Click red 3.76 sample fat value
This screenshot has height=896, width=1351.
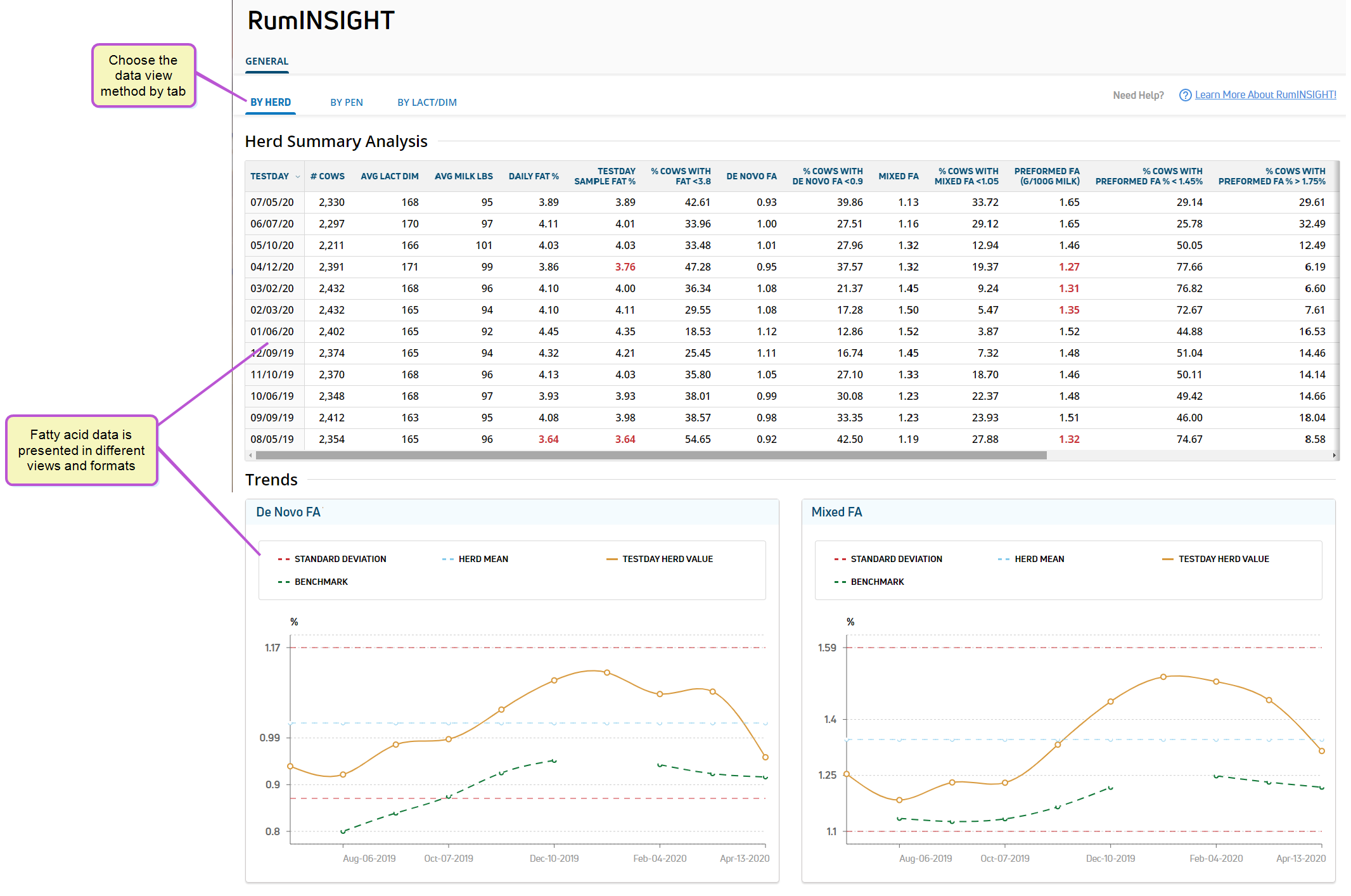[625, 267]
